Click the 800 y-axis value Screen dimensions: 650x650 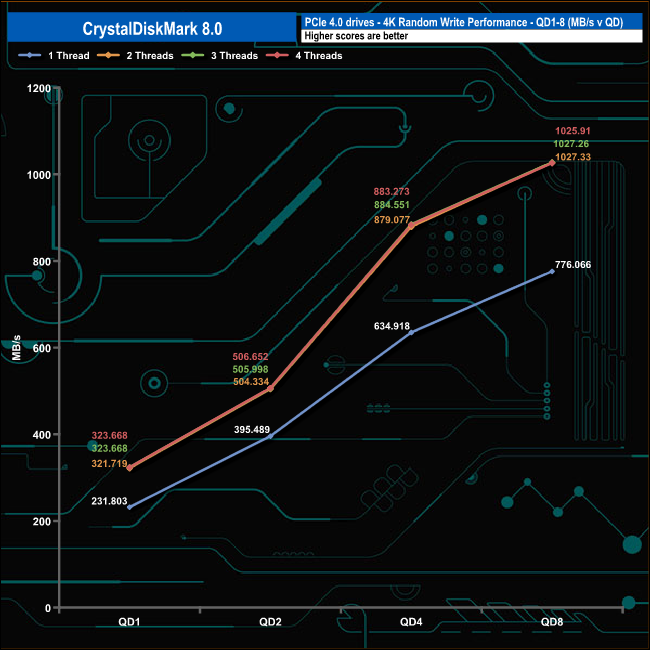(x=41, y=262)
